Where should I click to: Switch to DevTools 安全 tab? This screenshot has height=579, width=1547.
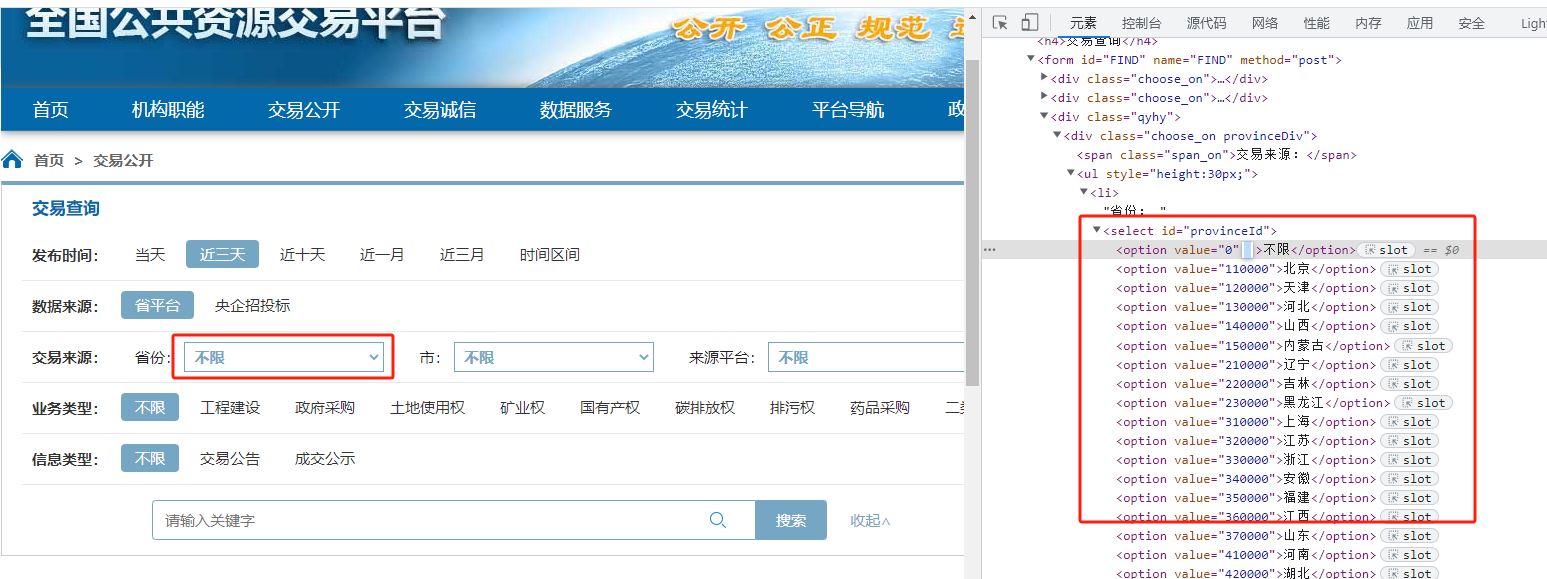coord(1472,23)
